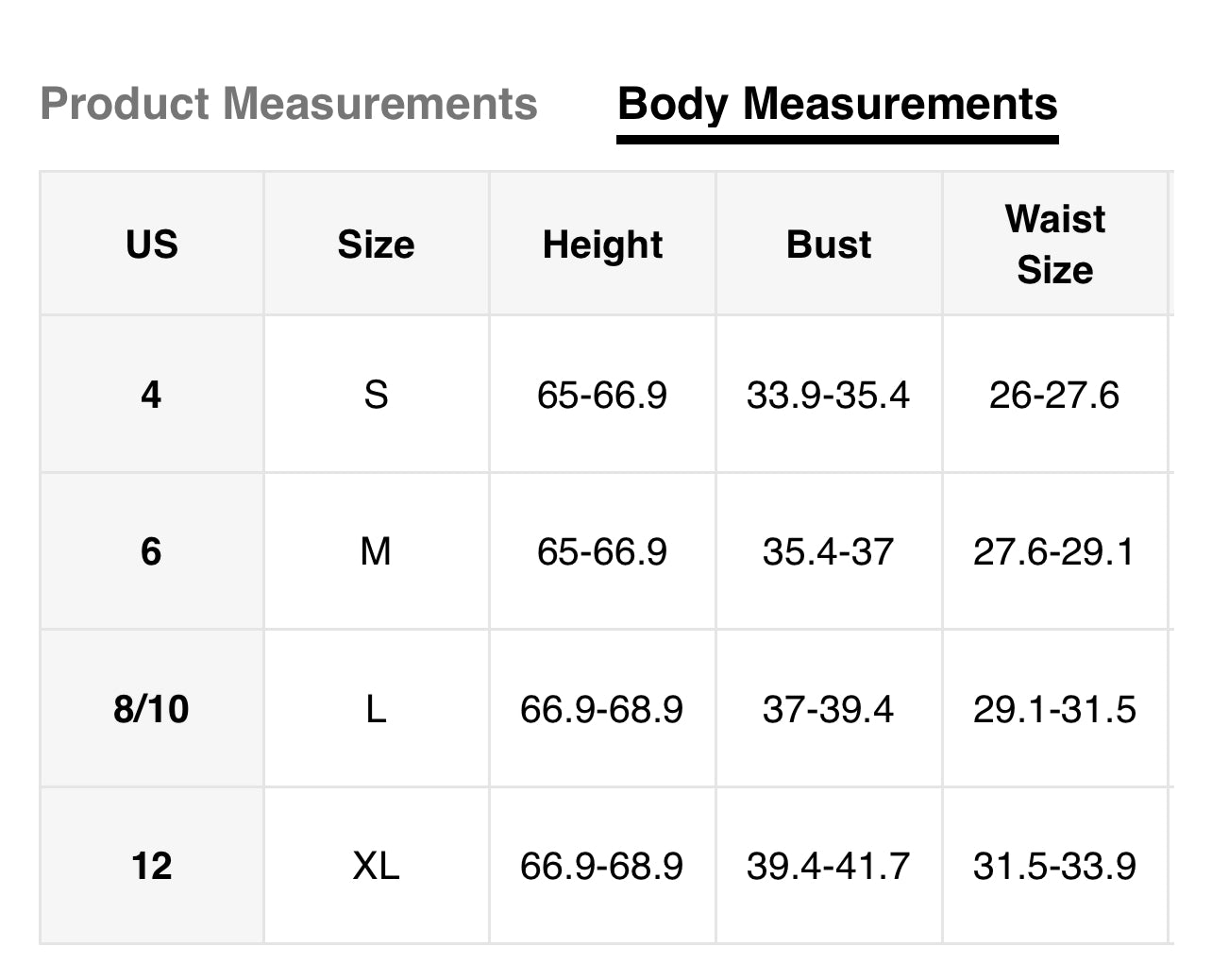
Task: Select the US size 6 row label
Action: pyautogui.click(x=151, y=551)
